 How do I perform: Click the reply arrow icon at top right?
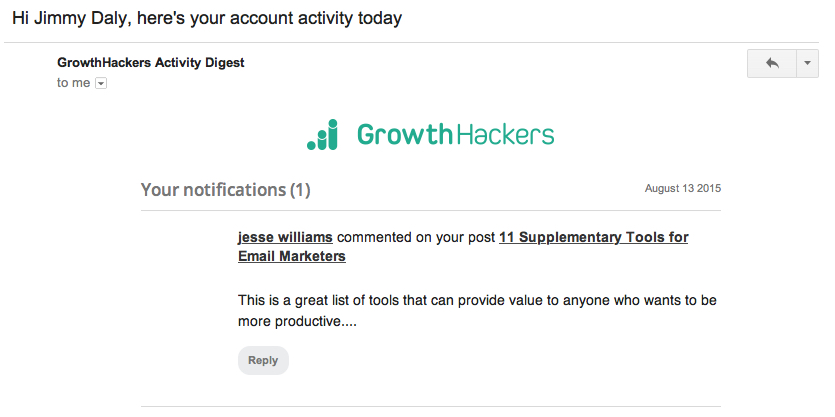click(772, 63)
